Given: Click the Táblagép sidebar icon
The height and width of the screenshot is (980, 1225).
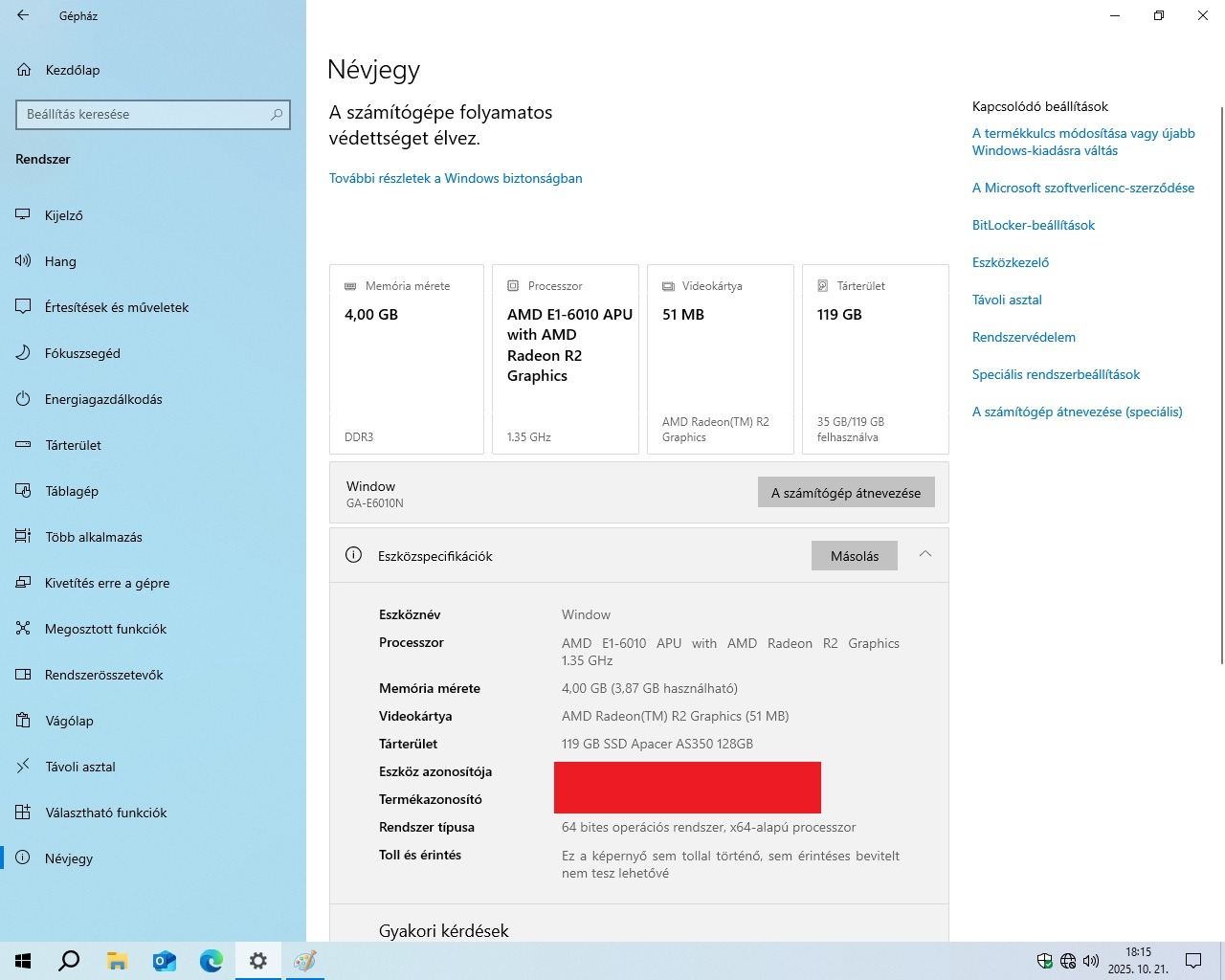Looking at the screenshot, I should pyautogui.click(x=24, y=491).
